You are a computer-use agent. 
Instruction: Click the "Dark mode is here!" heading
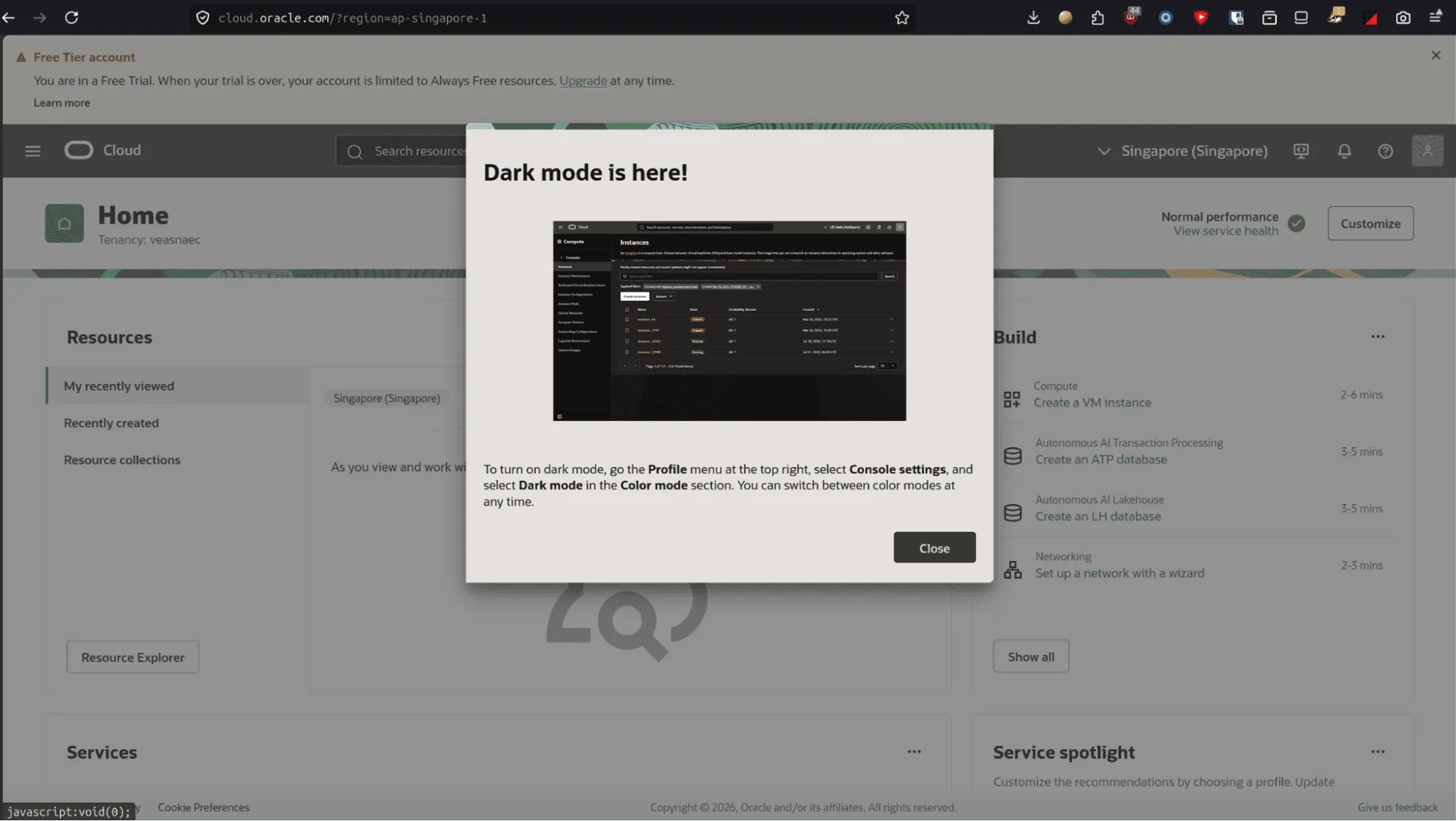(x=586, y=173)
